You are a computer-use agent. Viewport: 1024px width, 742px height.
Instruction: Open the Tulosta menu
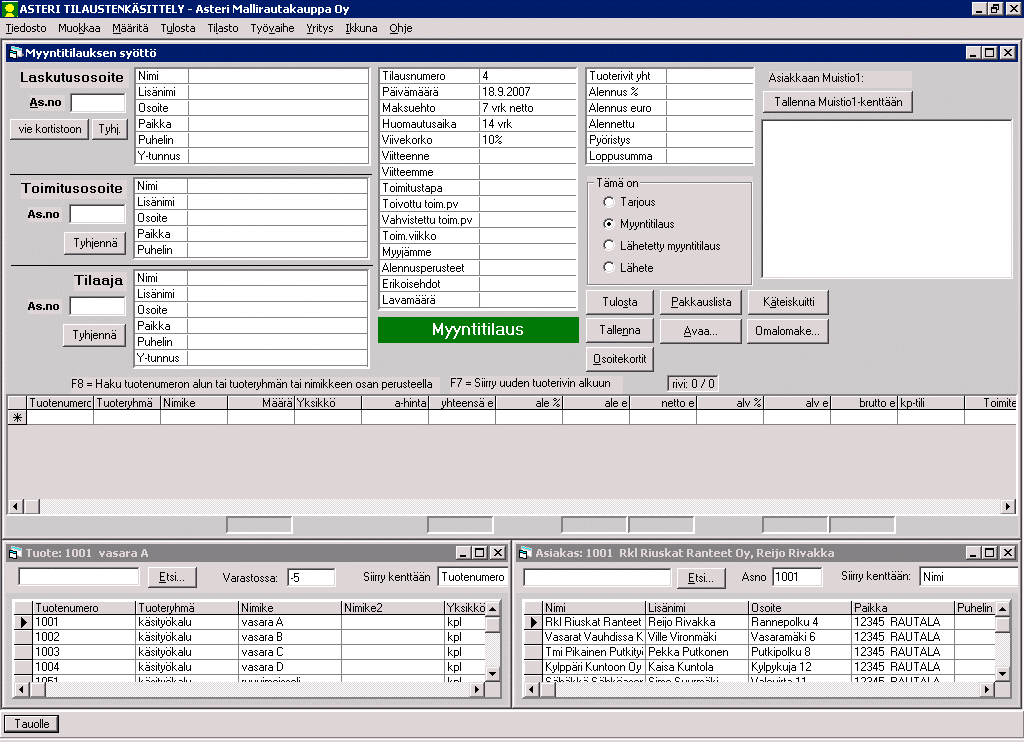[178, 28]
